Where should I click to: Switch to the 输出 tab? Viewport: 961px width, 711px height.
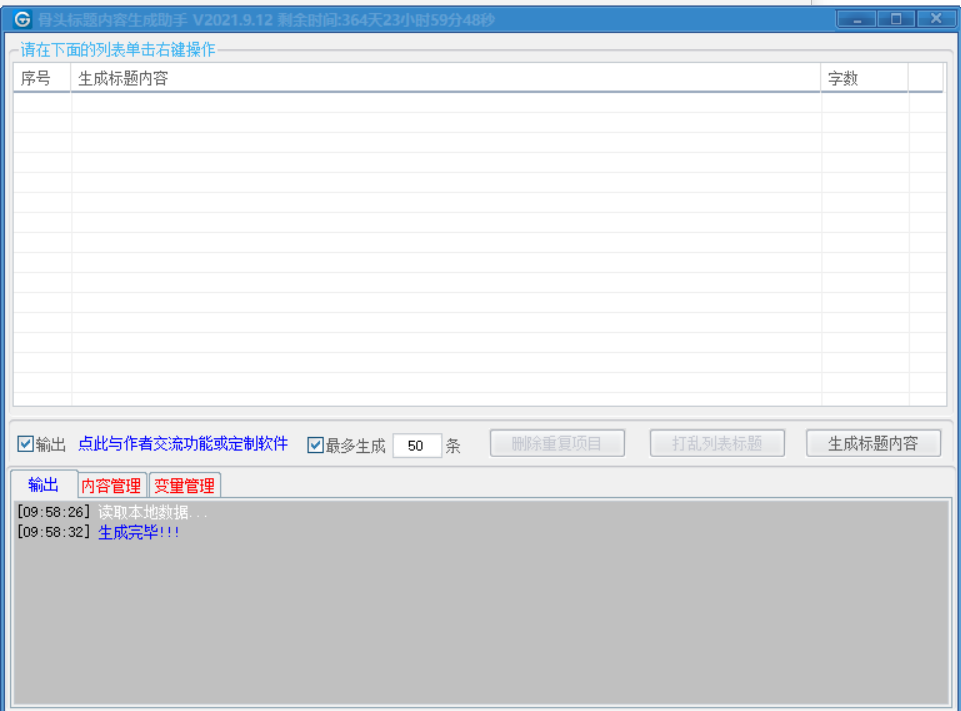pyautogui.click(x=44, y=485)
